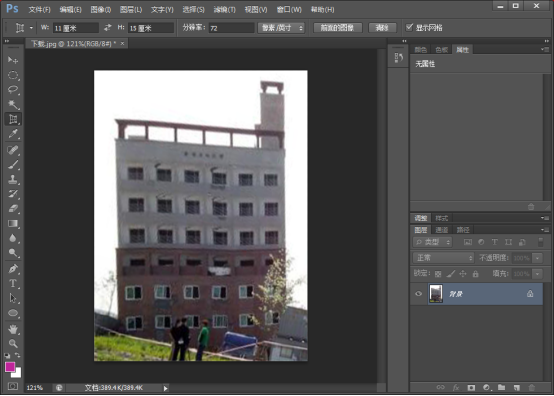This screenshot has height=396, width=554.
Task: Click the Clear button in options bar
Action: (382, 28)
